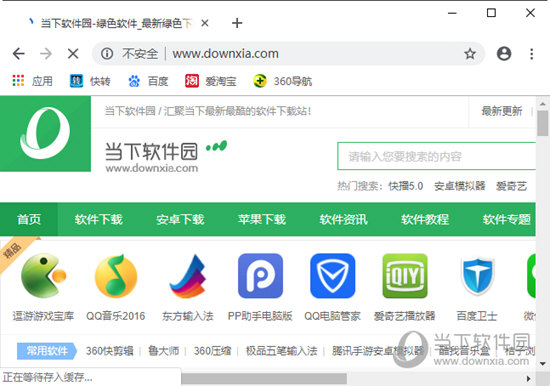The height and width of the screenshot is (386, 550).
Task: Open the 东方输入法 app icon
Action: pos(188,276)
